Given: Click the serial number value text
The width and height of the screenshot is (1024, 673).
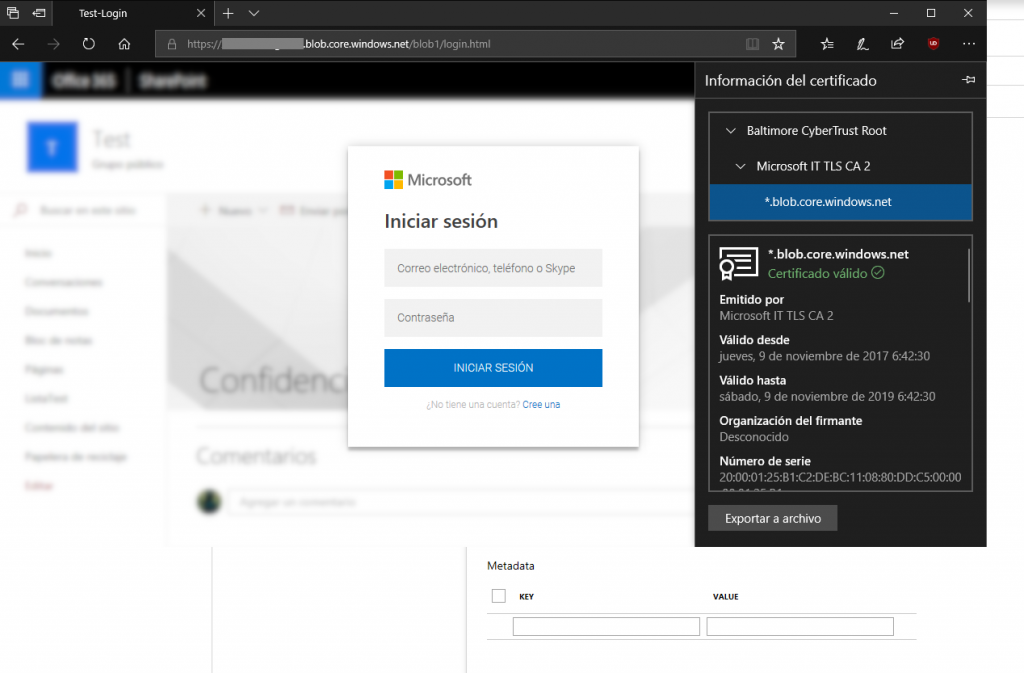Looking at the screenshot, I should tap(840, 477).
